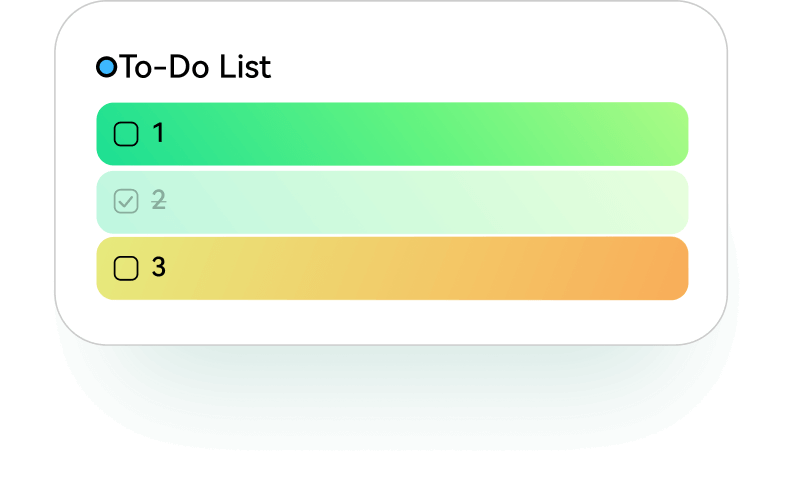Click empty white card area below task 3
Image resolution: width=794 pixels, height=502 pixels.
click(392, 320)
